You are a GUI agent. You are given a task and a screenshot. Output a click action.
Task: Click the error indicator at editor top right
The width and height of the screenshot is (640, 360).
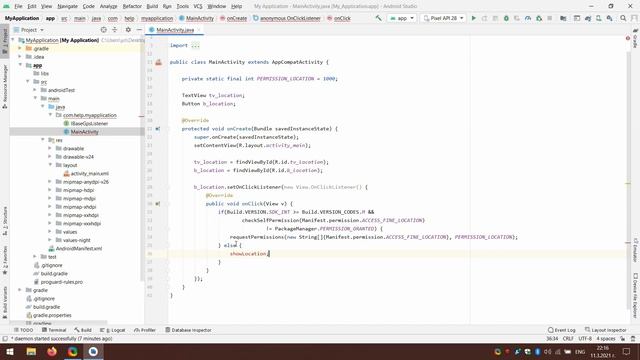pyautogui.click(x=628, y=38)
